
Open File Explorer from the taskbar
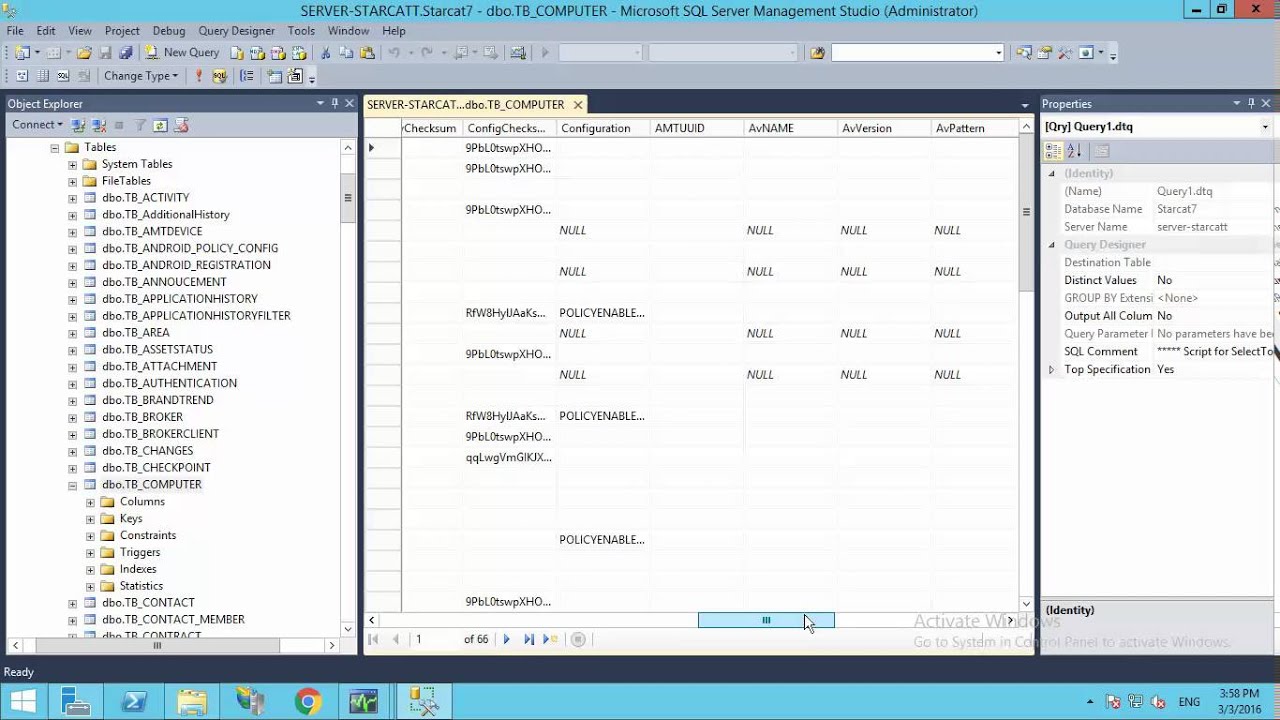[192, 702]
